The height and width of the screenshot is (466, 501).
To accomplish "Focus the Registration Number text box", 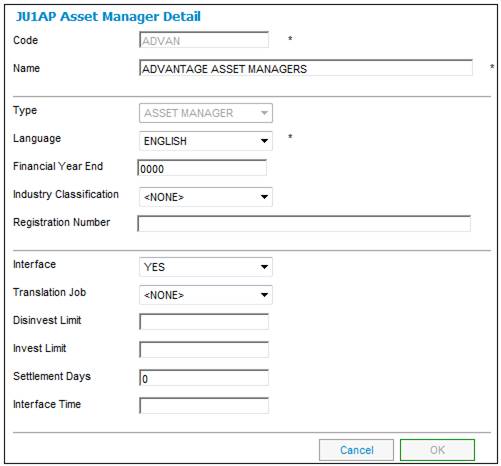I will point(304,223).
